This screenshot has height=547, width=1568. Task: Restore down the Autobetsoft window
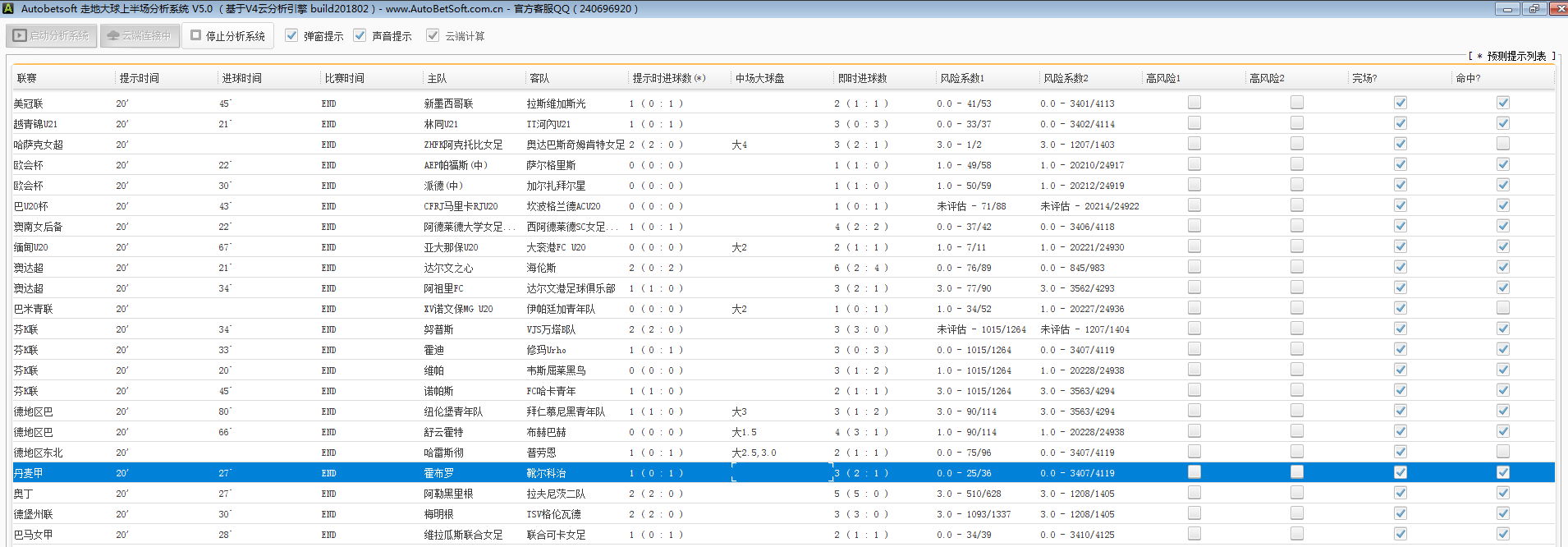pyautogui.click(x=1533, y=9)
